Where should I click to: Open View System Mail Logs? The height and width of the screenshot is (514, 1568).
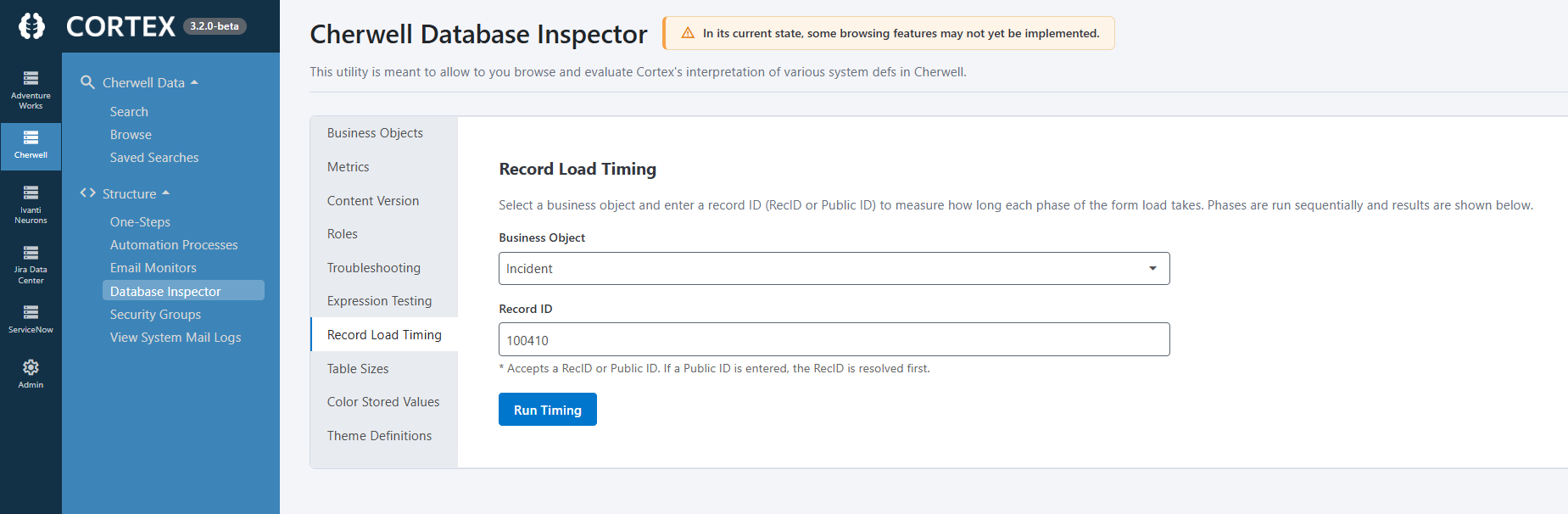click(176, 338)
